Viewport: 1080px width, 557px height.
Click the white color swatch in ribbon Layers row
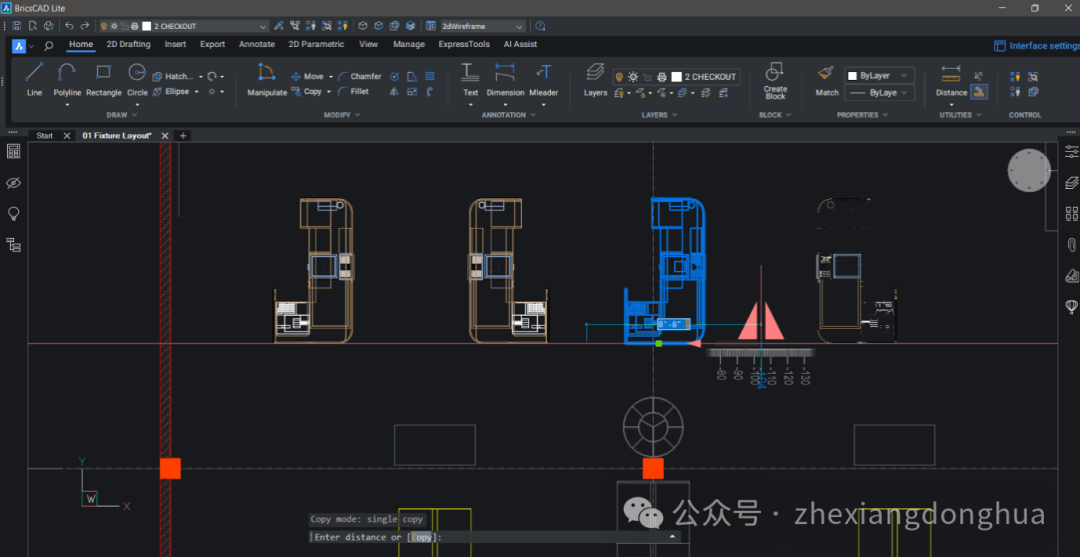coord(676,77)
